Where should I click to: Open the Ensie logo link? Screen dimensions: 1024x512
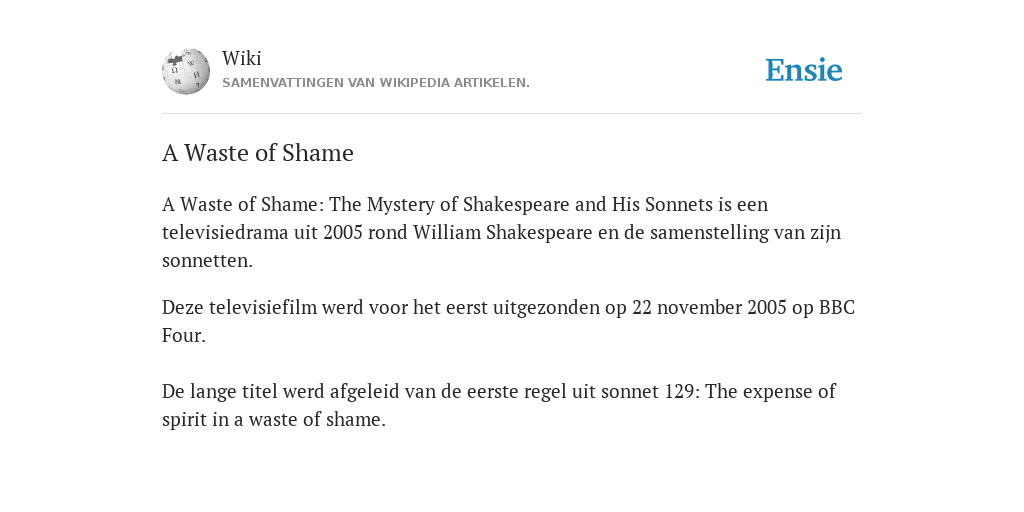coord(803,70)
